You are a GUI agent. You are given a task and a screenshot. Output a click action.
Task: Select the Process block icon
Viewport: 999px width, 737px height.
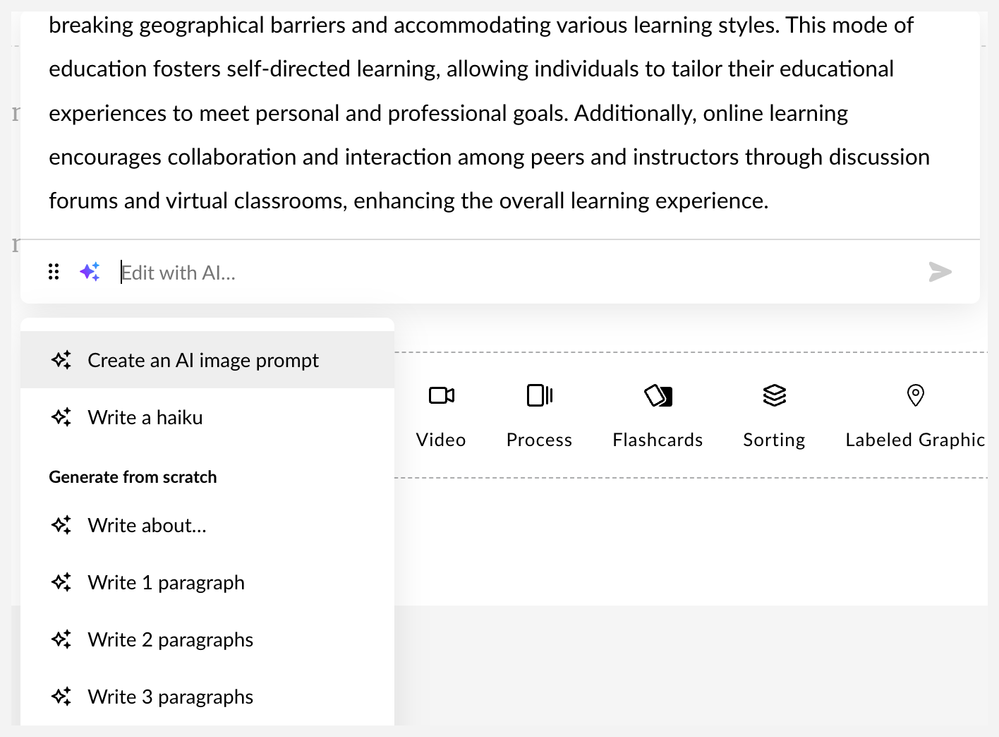click(539, 396)
